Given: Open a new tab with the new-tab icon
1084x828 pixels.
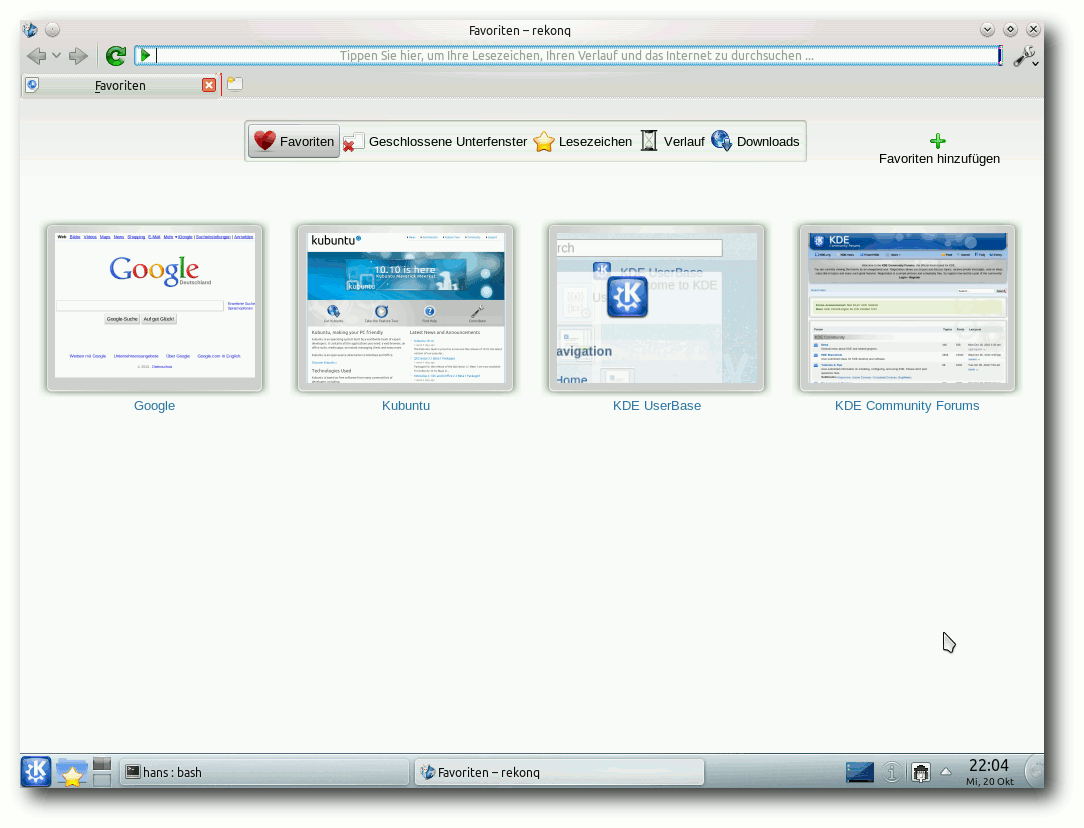Looking at the screenshot, I should point(235,84).
